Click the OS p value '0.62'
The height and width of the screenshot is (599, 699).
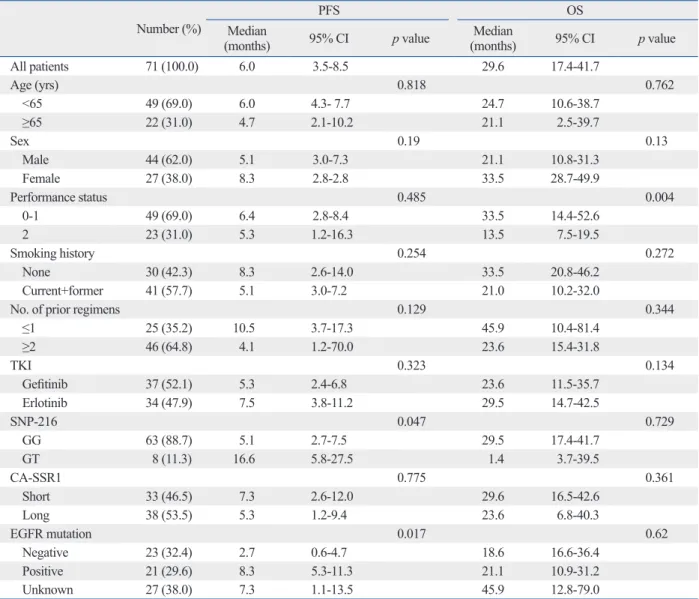coord(656,534)
